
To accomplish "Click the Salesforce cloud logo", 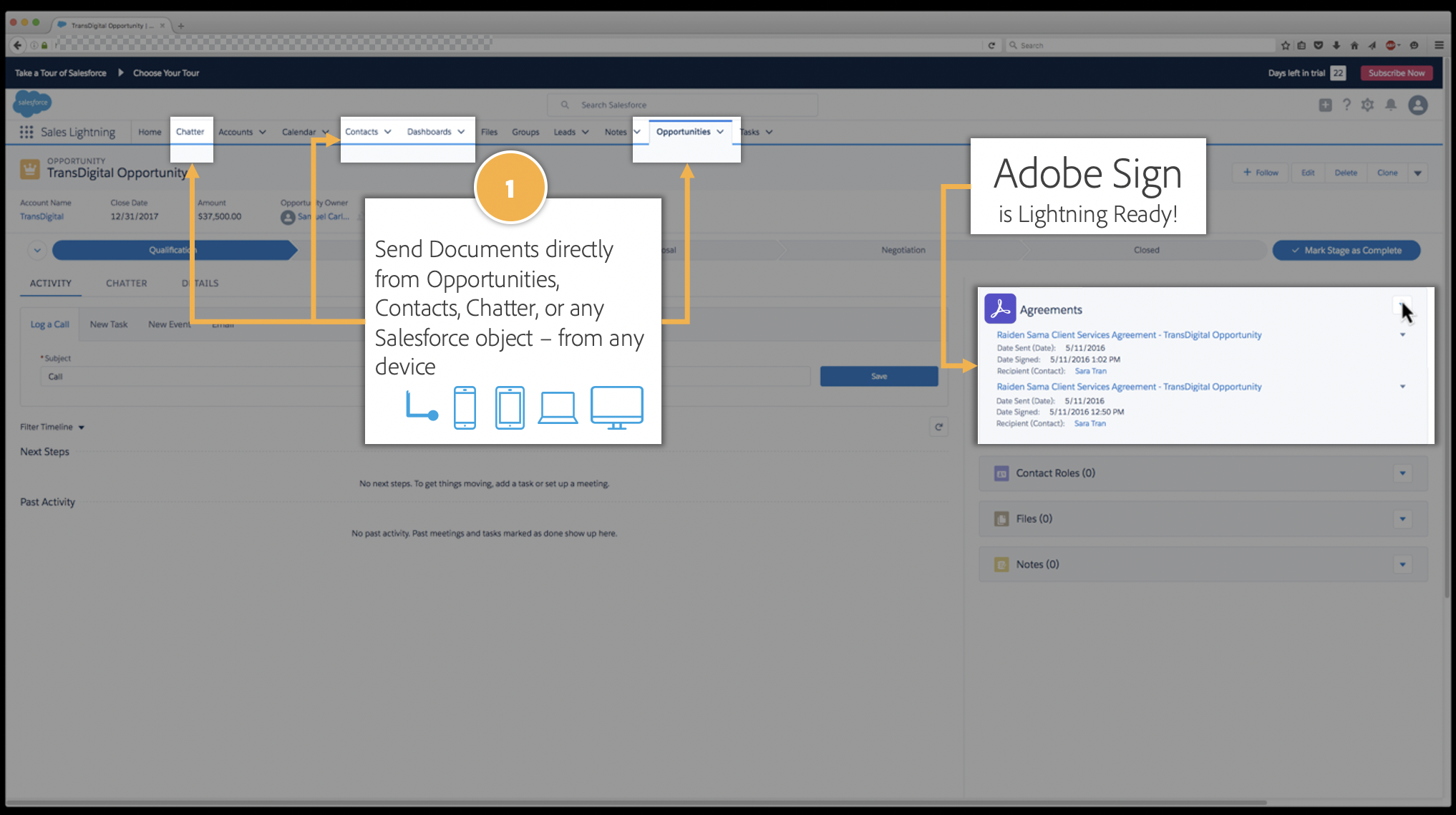I will pos(31,103).
